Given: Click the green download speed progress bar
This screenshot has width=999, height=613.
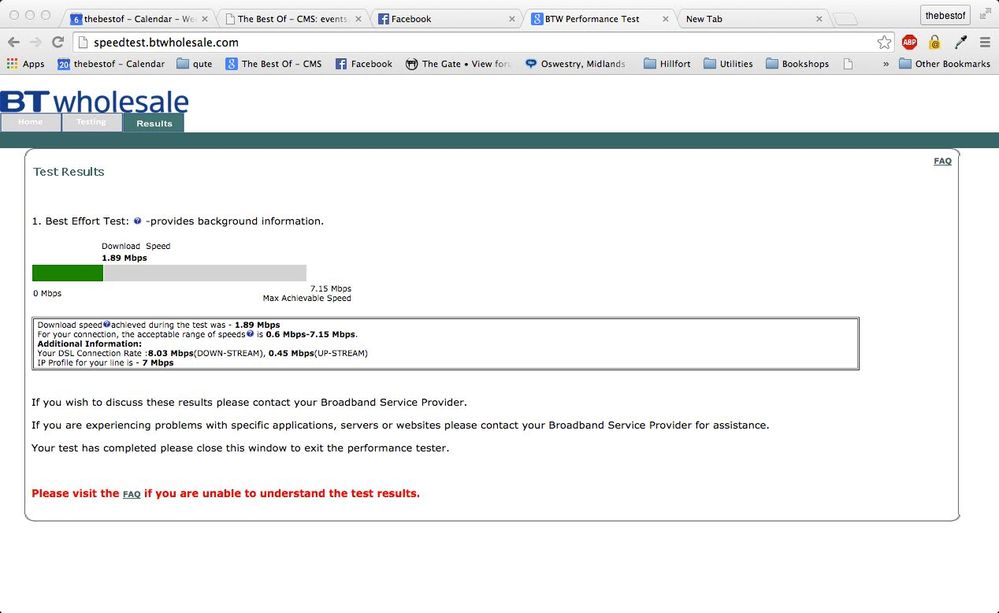Looking at the screenshot, I should click(68, 273).
